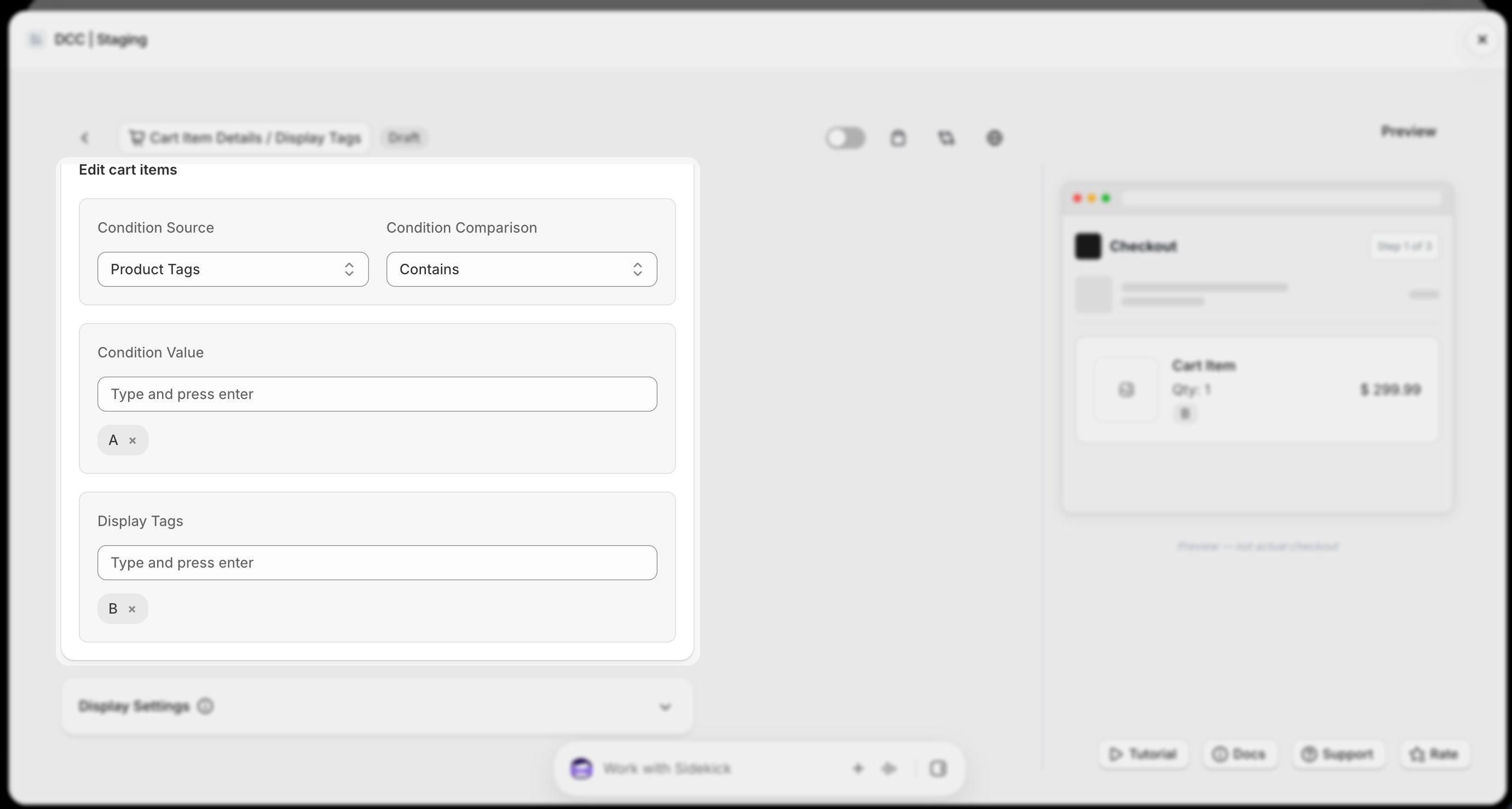Open the Condition Source dropdown

pyautogui.click(x=233, y=269)
